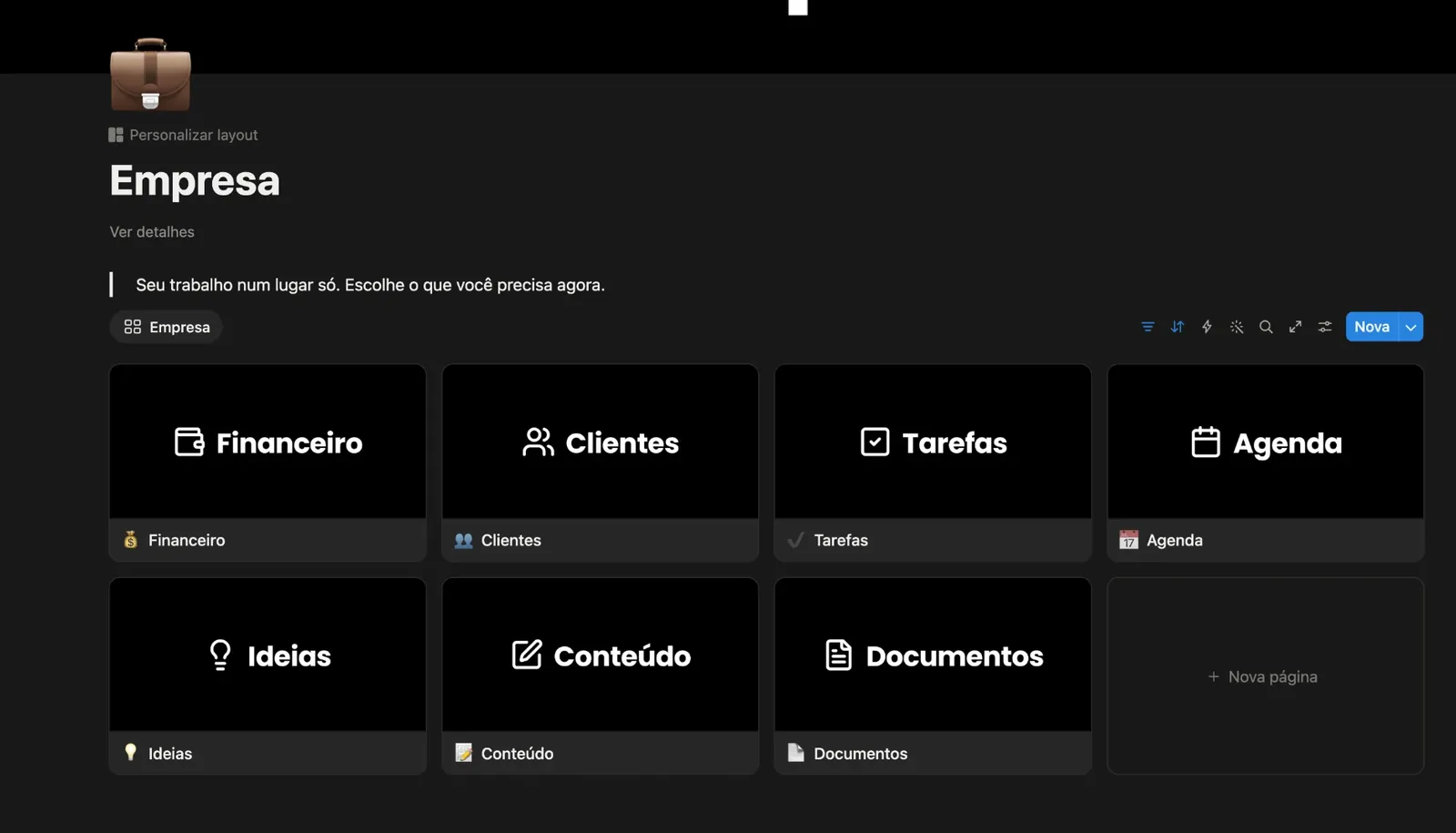Screen dimensions: 1456x833
Task: Expand the dropdown arrow next to Nova
Action: (1411, 327)
